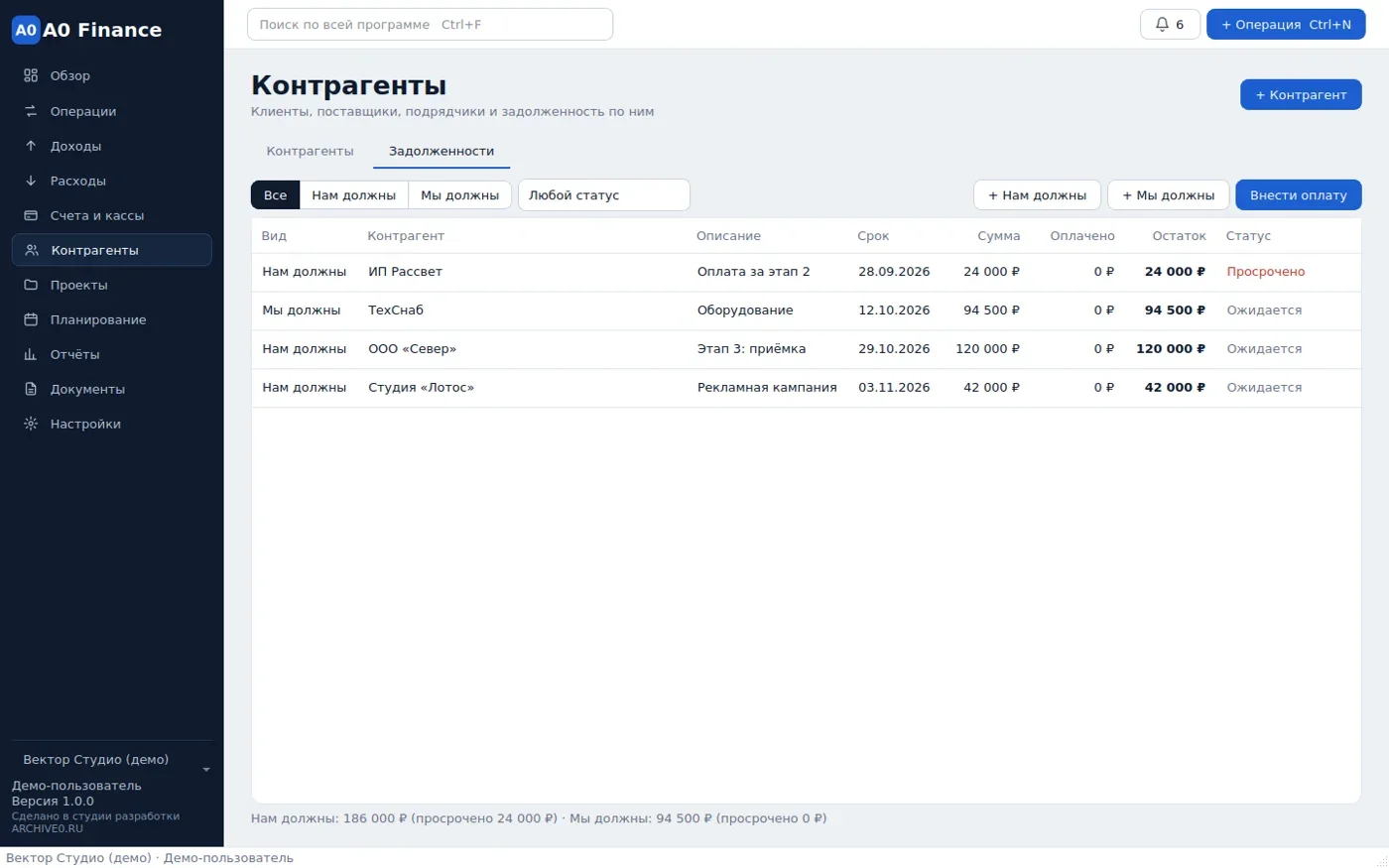Image resolution: width=1389 pixels, height=868 pixels.
Task: Click the Рекламная кампания description cell
Action: tap(767, 388)
